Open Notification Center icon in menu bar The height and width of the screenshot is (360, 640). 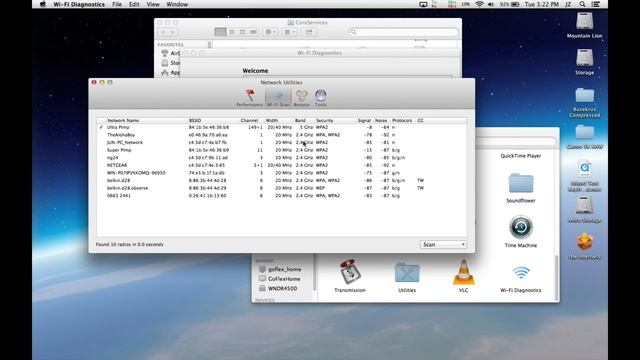(596, 4)
